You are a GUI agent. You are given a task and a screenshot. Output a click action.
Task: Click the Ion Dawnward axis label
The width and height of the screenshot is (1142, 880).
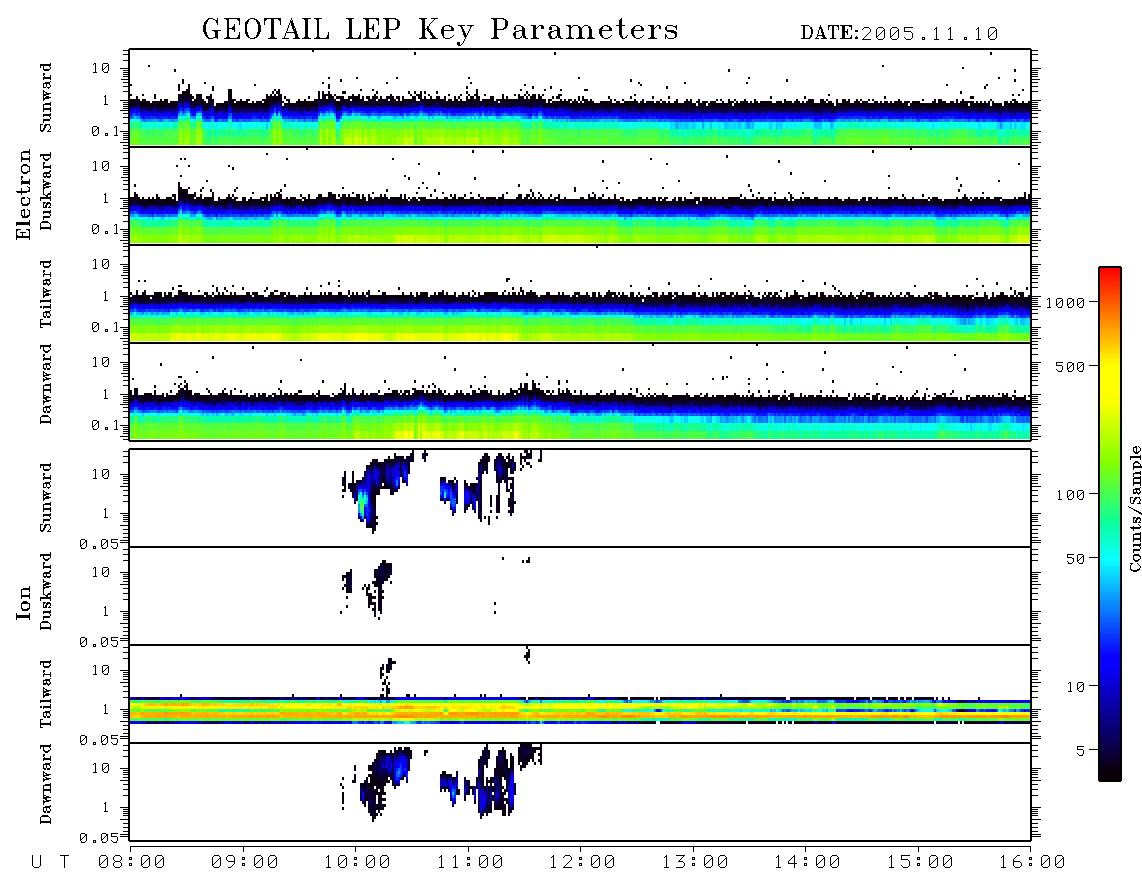click(46, 784)
